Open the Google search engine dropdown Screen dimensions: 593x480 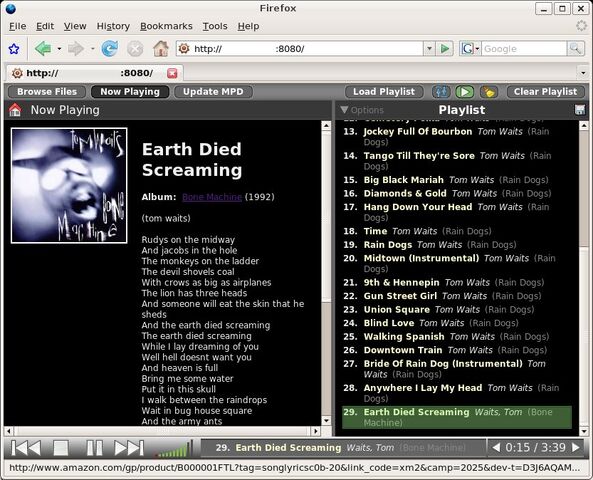[x=470, y=49]
